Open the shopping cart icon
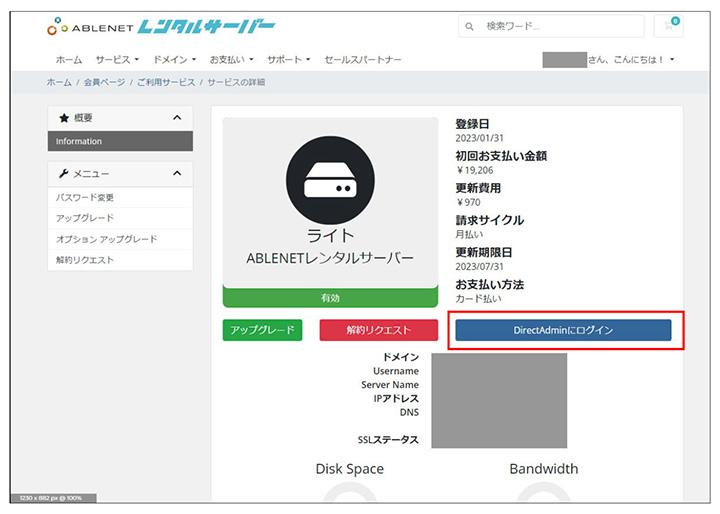This screenshot has width=720, height=514. click(x=669, y=26)
